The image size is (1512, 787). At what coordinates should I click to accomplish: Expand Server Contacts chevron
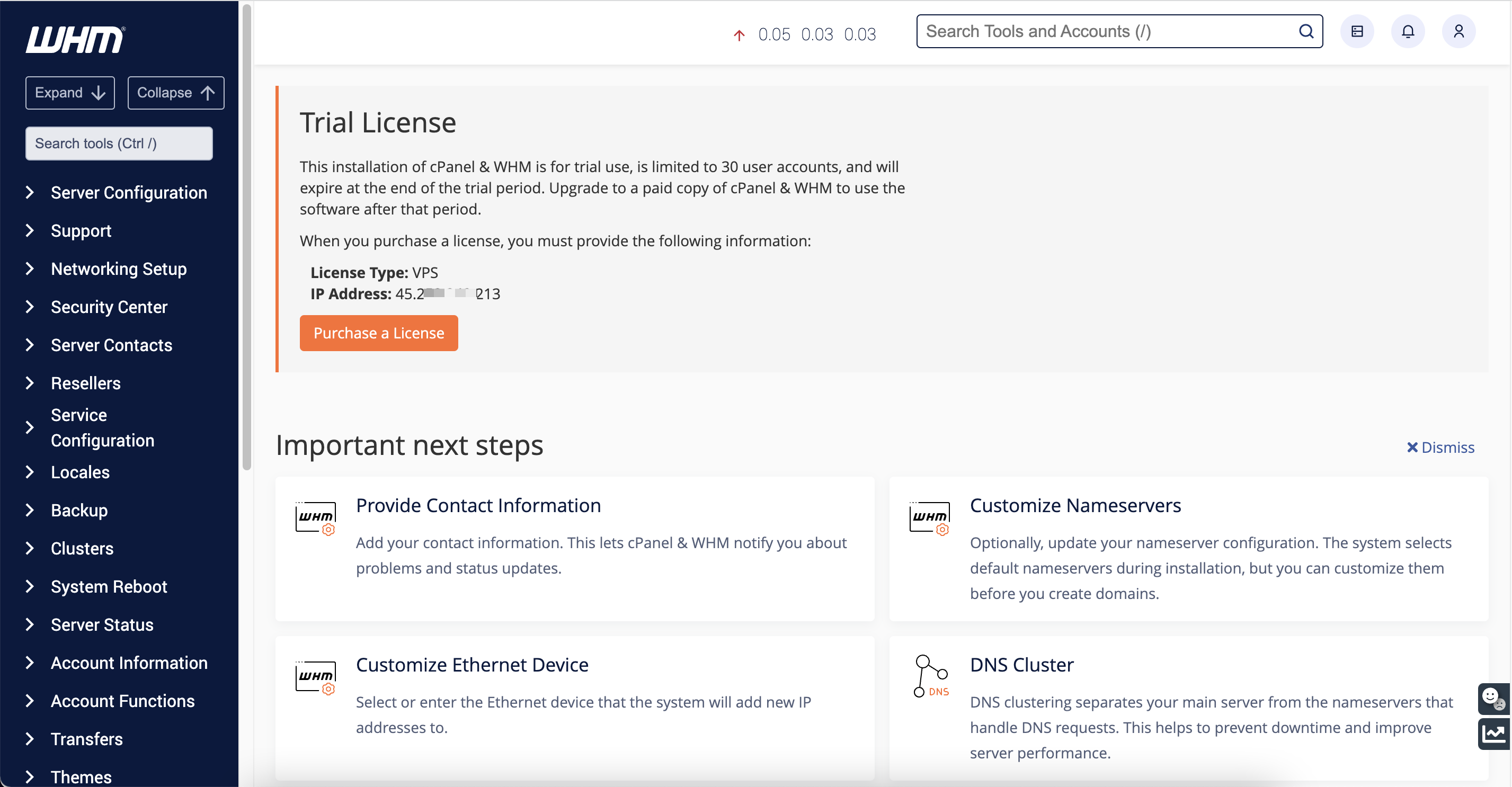click(29, 345)
